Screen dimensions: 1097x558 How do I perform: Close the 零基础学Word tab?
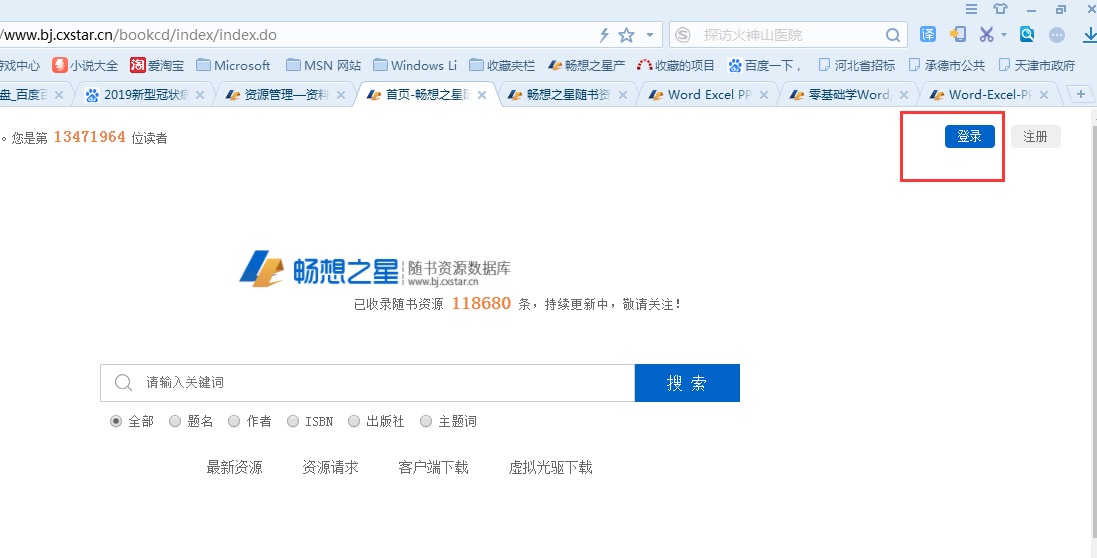pyautogui.click(x=904, y=95)
